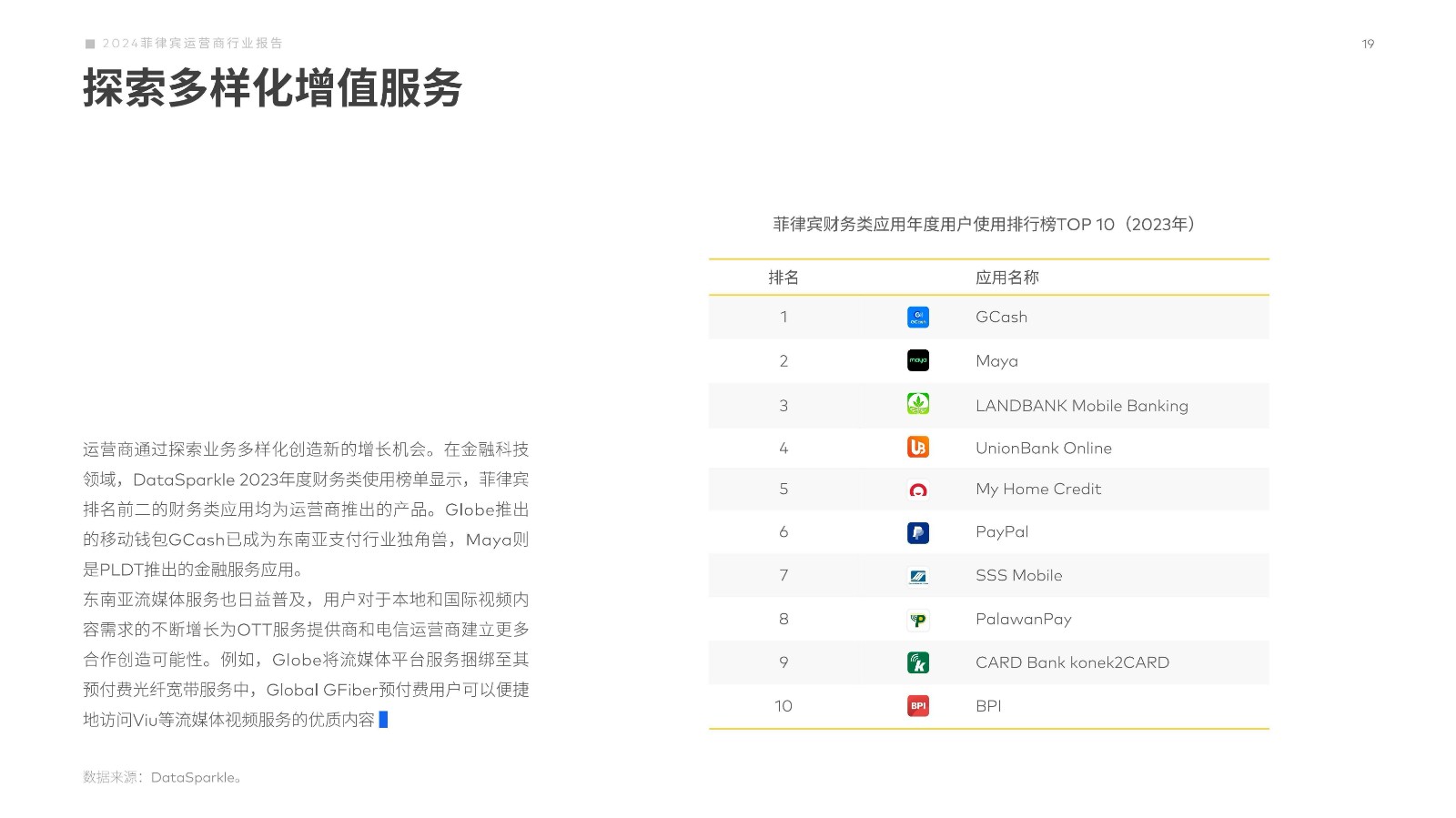Select rank number 1 in table
This screenshot has width=1456, height=818.
(x=784, y=317)
